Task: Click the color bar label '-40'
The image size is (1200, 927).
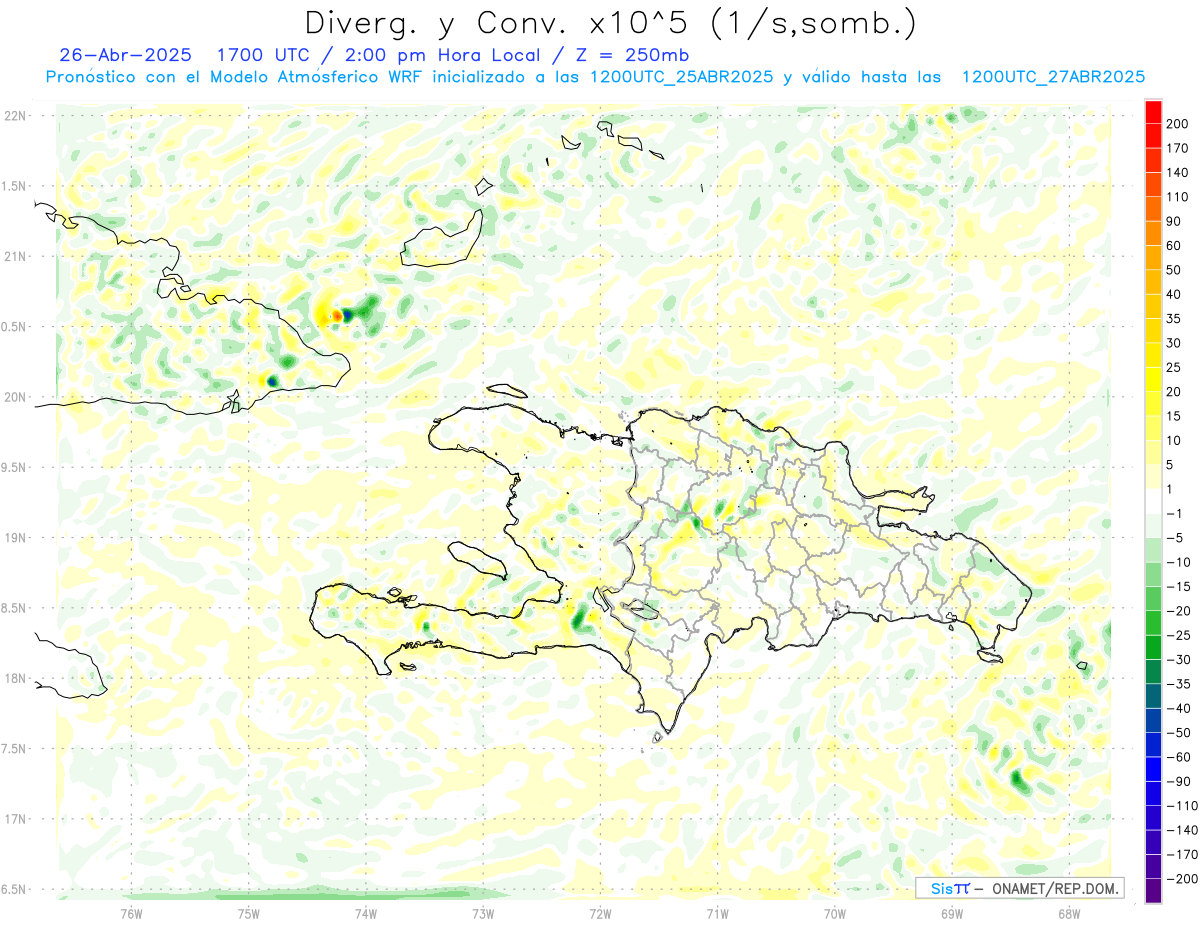Action: [1178, 709]
